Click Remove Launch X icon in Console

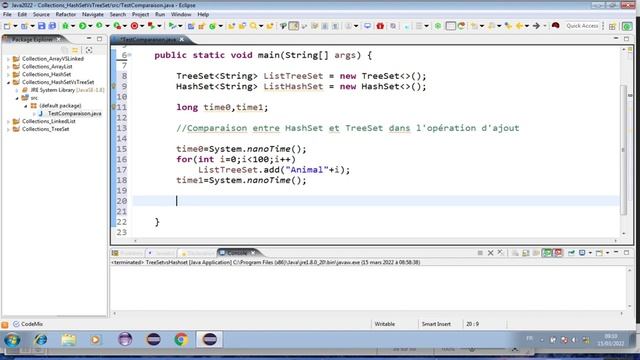point(491,253)
